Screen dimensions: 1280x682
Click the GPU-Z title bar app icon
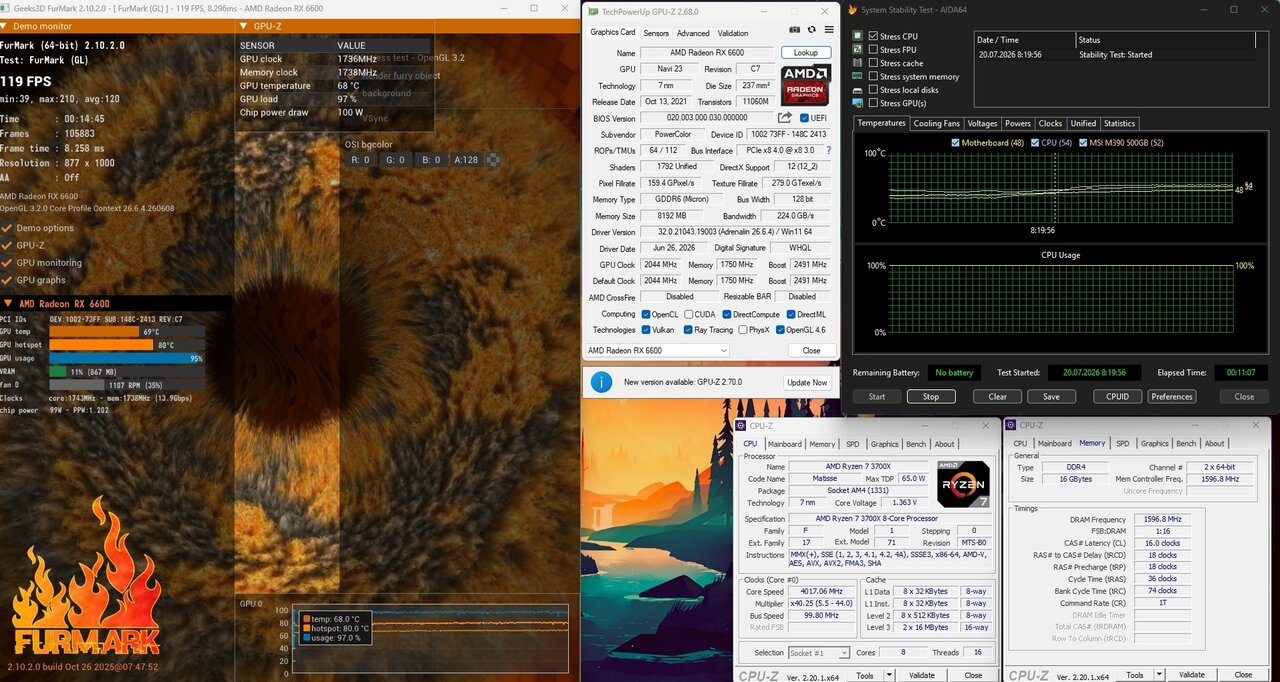(593, 12)
